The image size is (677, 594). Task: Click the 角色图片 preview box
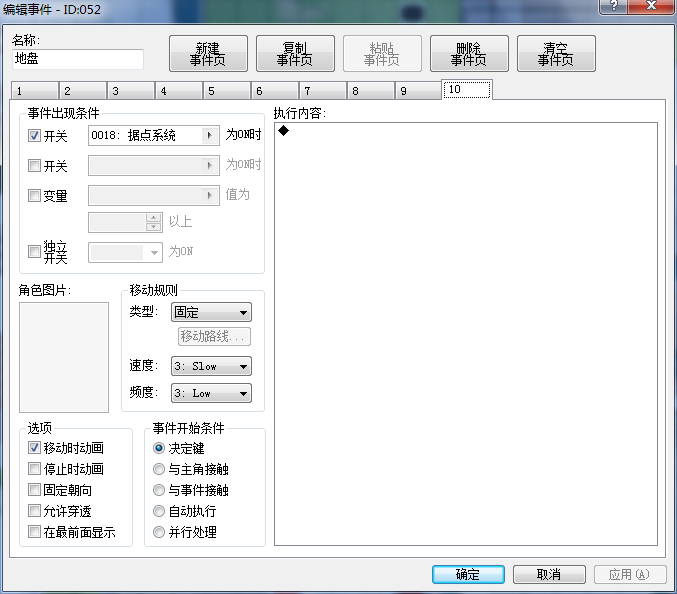pos(64,357)
